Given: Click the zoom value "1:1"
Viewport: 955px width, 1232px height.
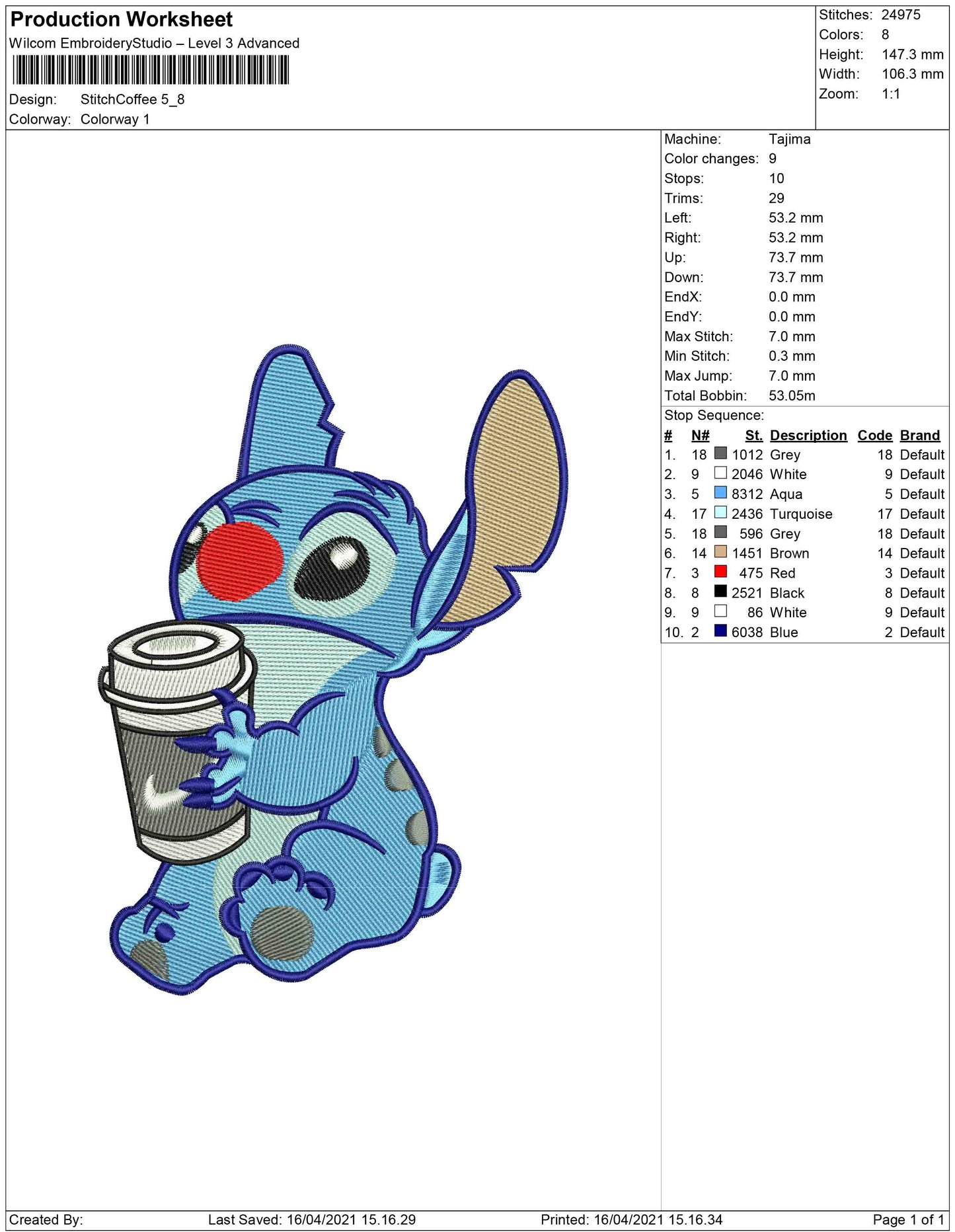Looking at the screenshot, I should [x=891, y=95].
